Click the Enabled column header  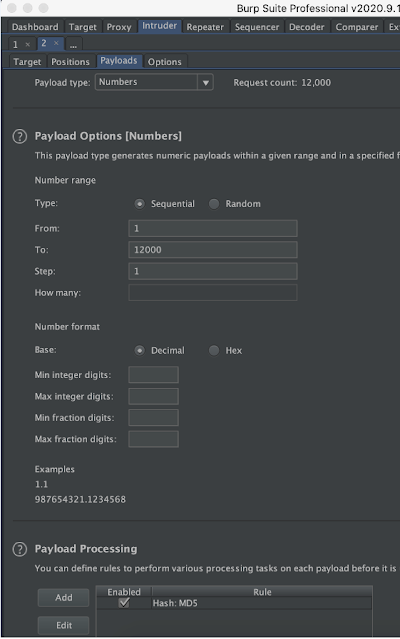click(124, 592)
